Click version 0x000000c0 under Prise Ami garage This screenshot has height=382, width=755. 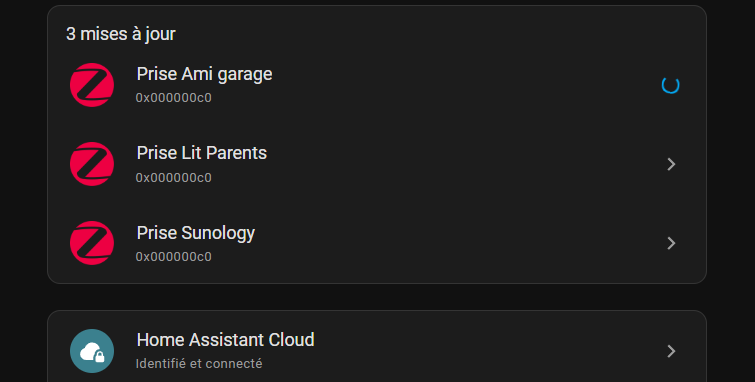(173, 98)
